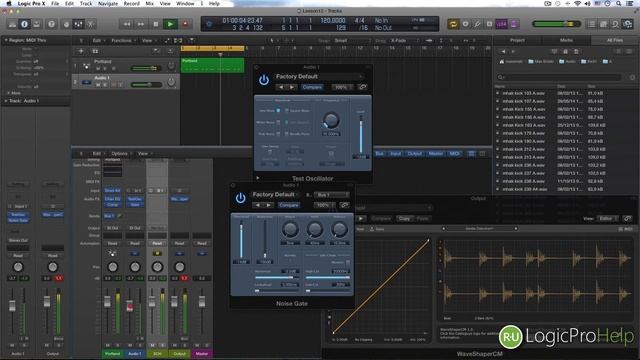Click Compare in Test Oscillator window
Screen dimensions: 640x360
point(312,87)
